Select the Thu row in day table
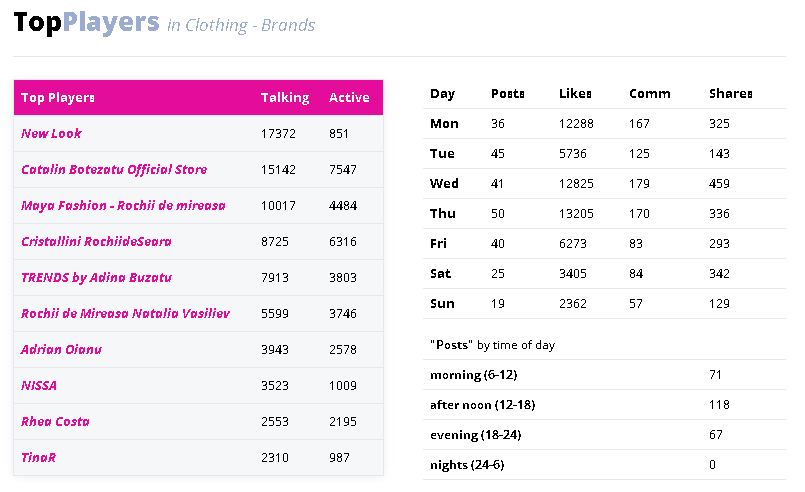 click(604, 214)
